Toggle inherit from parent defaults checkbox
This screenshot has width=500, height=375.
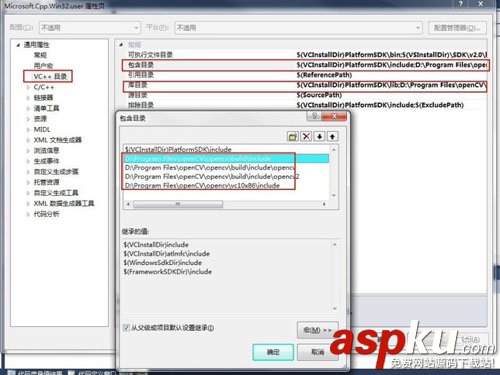point(126,328)
